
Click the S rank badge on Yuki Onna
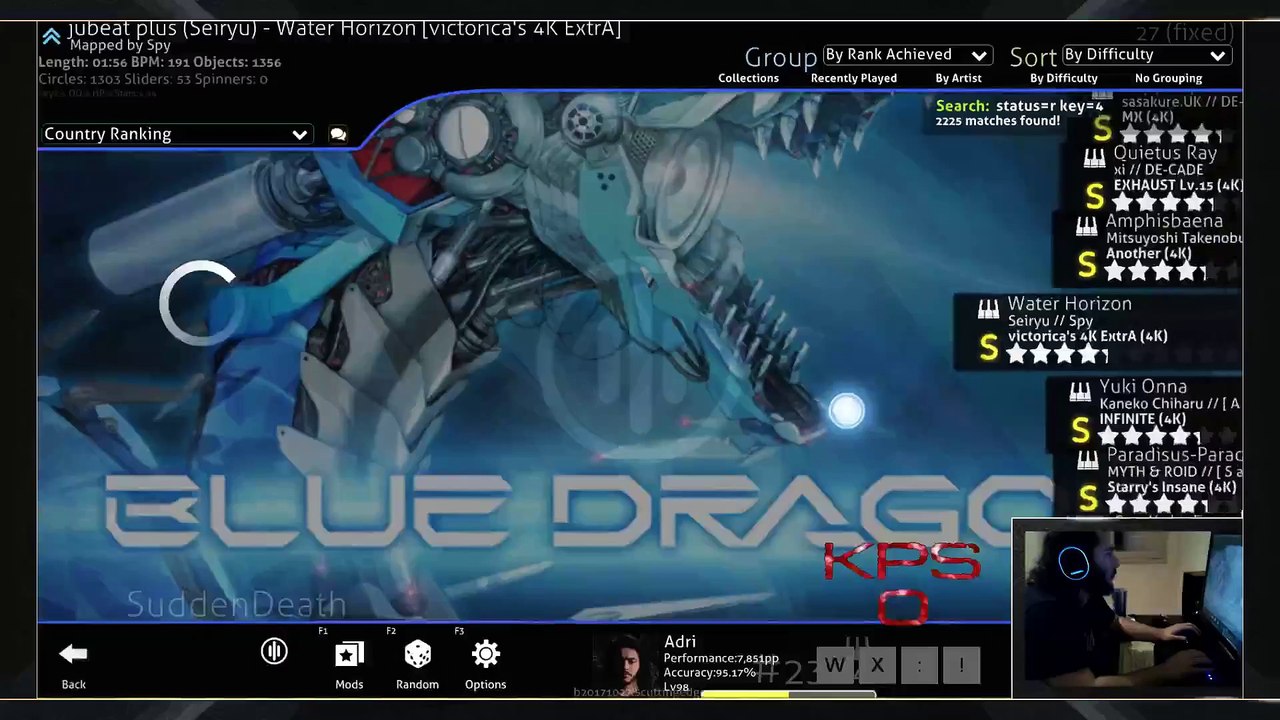1081,430
